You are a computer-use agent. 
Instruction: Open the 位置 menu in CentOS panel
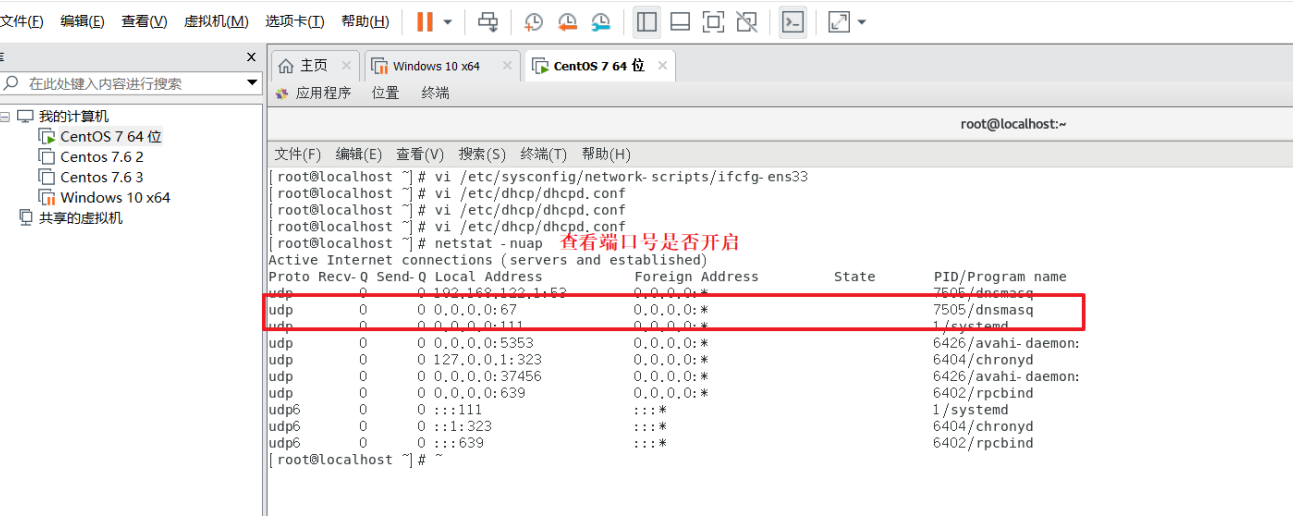tap(385, 93)
